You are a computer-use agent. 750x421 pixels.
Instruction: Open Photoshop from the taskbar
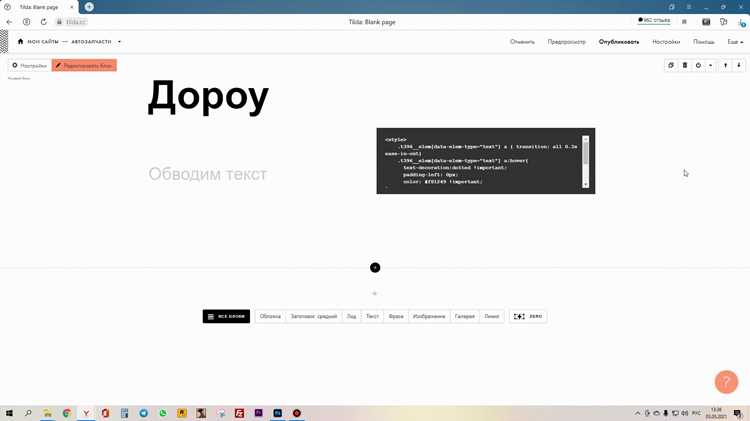[277, 413]
